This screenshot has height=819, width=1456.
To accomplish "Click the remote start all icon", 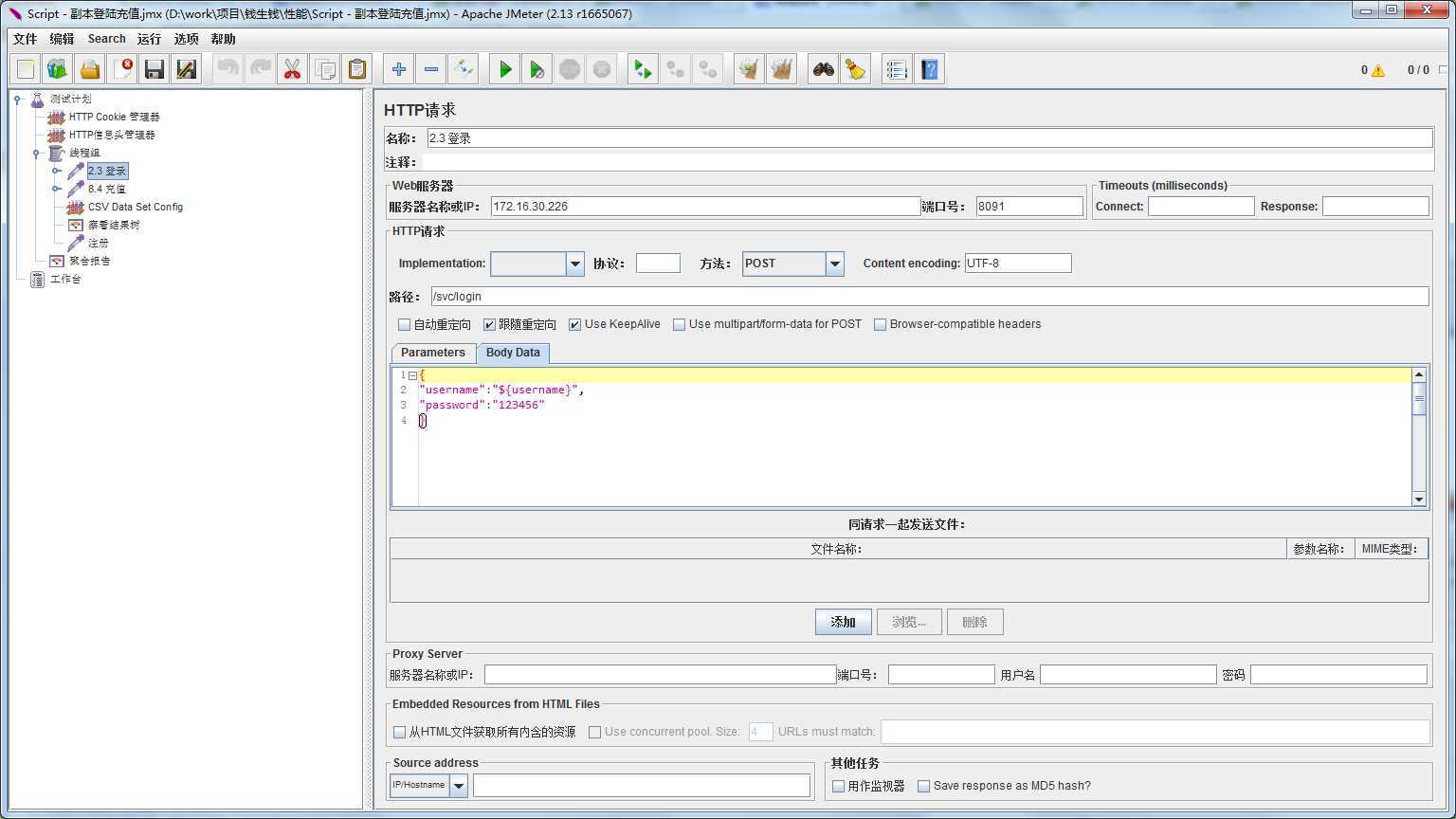I will coord(644,69).
